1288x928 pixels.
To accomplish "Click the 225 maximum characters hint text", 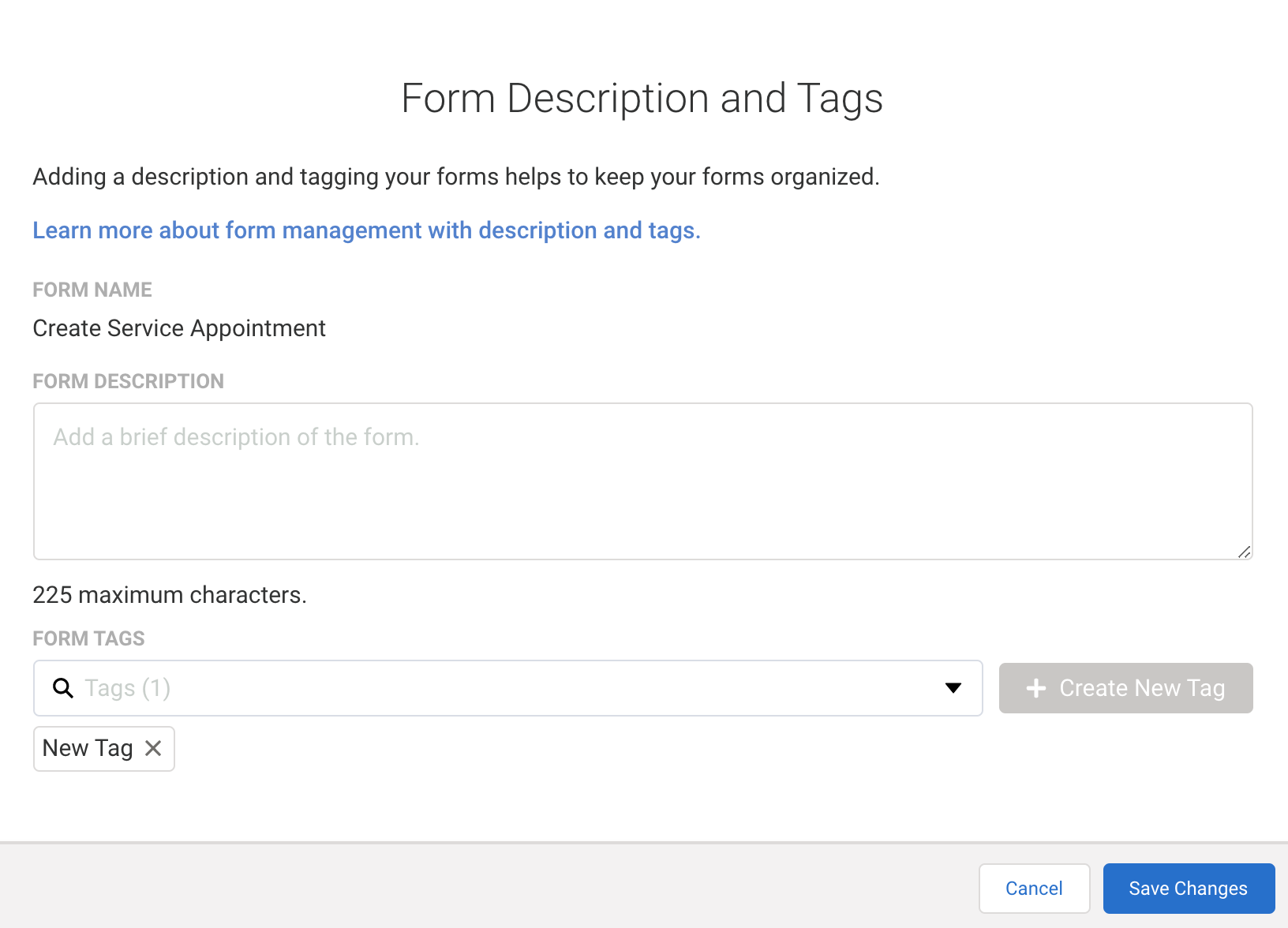I will point(170,595).
